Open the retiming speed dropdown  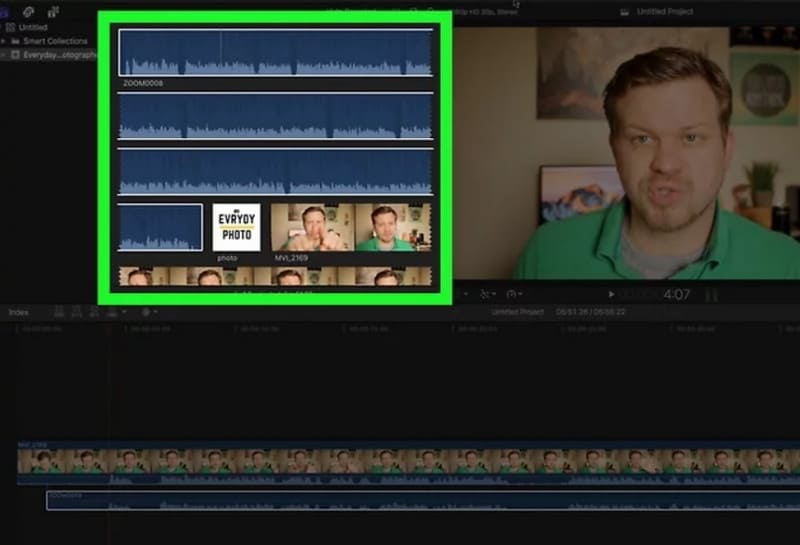pyautogui.click(x=514, y=294)
